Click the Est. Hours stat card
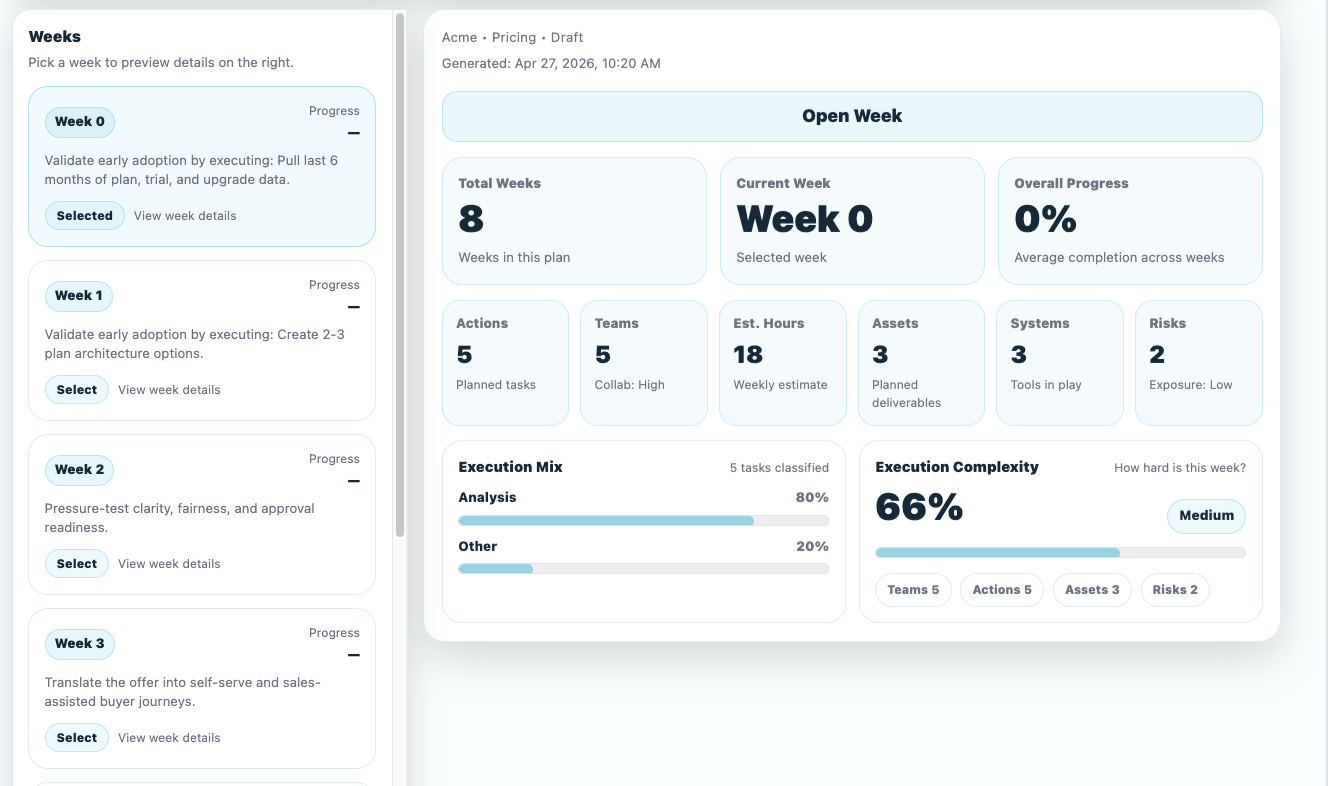The height and width of the screenshot is (786, 1328). pyautogui.click(x=782, y=363)
